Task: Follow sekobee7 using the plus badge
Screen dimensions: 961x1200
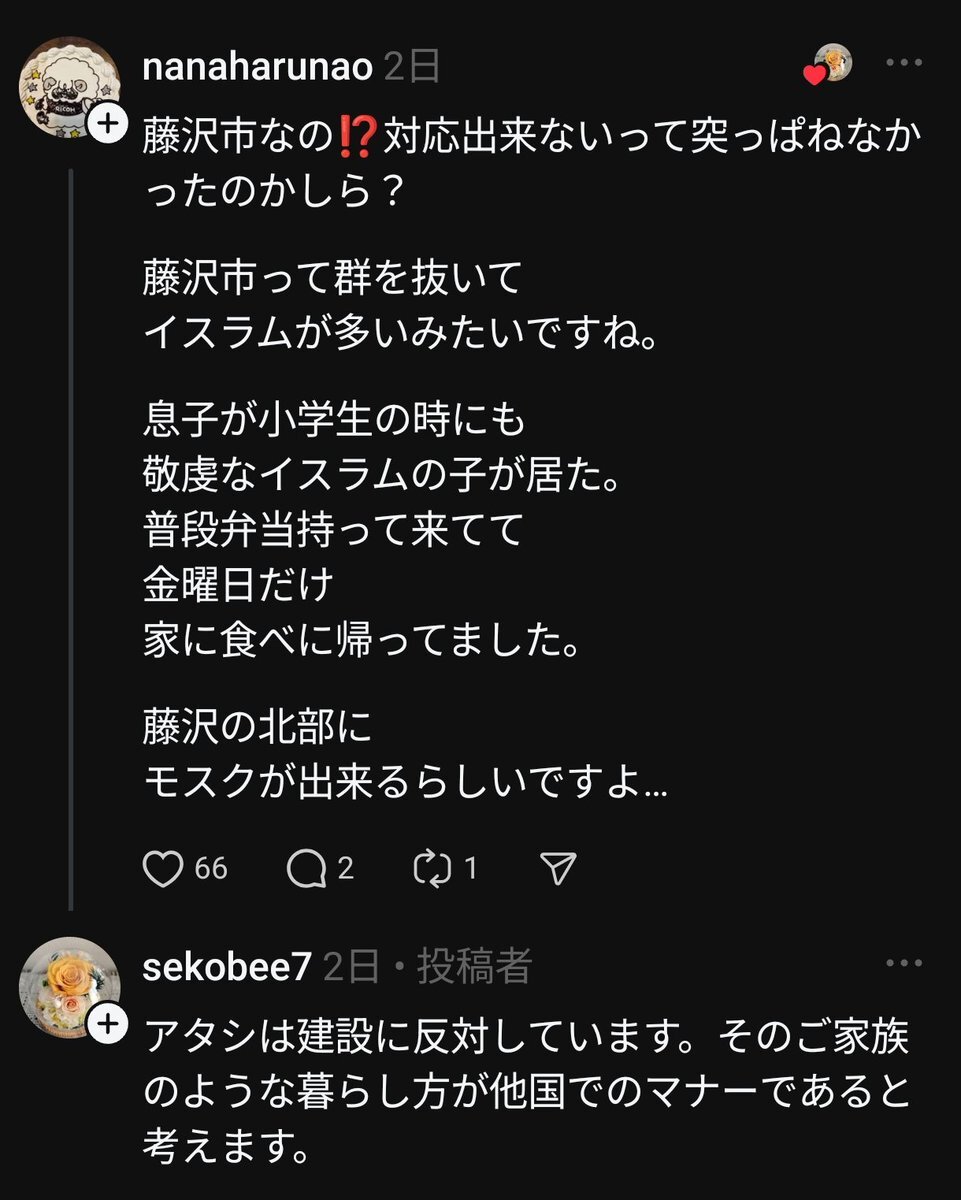Action: click(x=108, y=1023)
